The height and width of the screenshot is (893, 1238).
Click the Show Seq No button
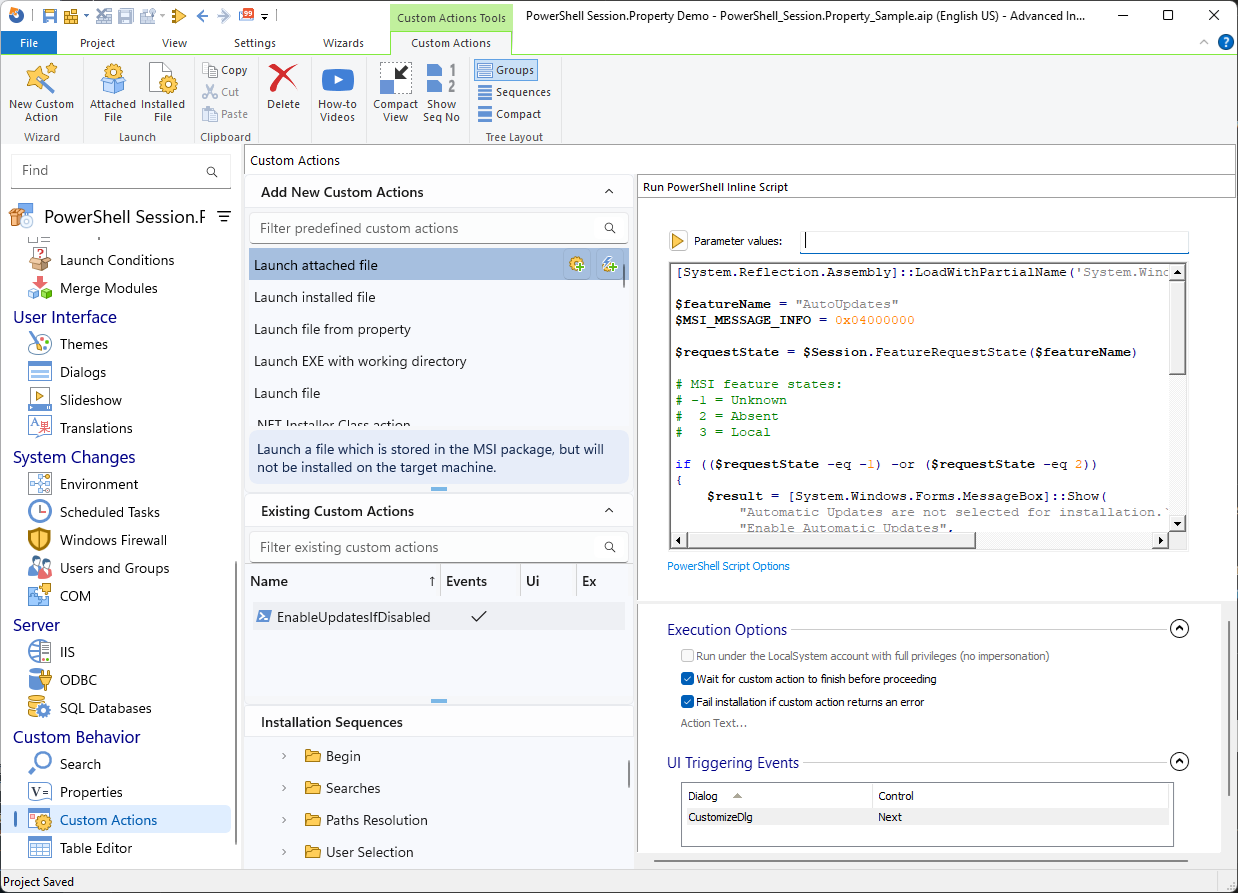441,92
